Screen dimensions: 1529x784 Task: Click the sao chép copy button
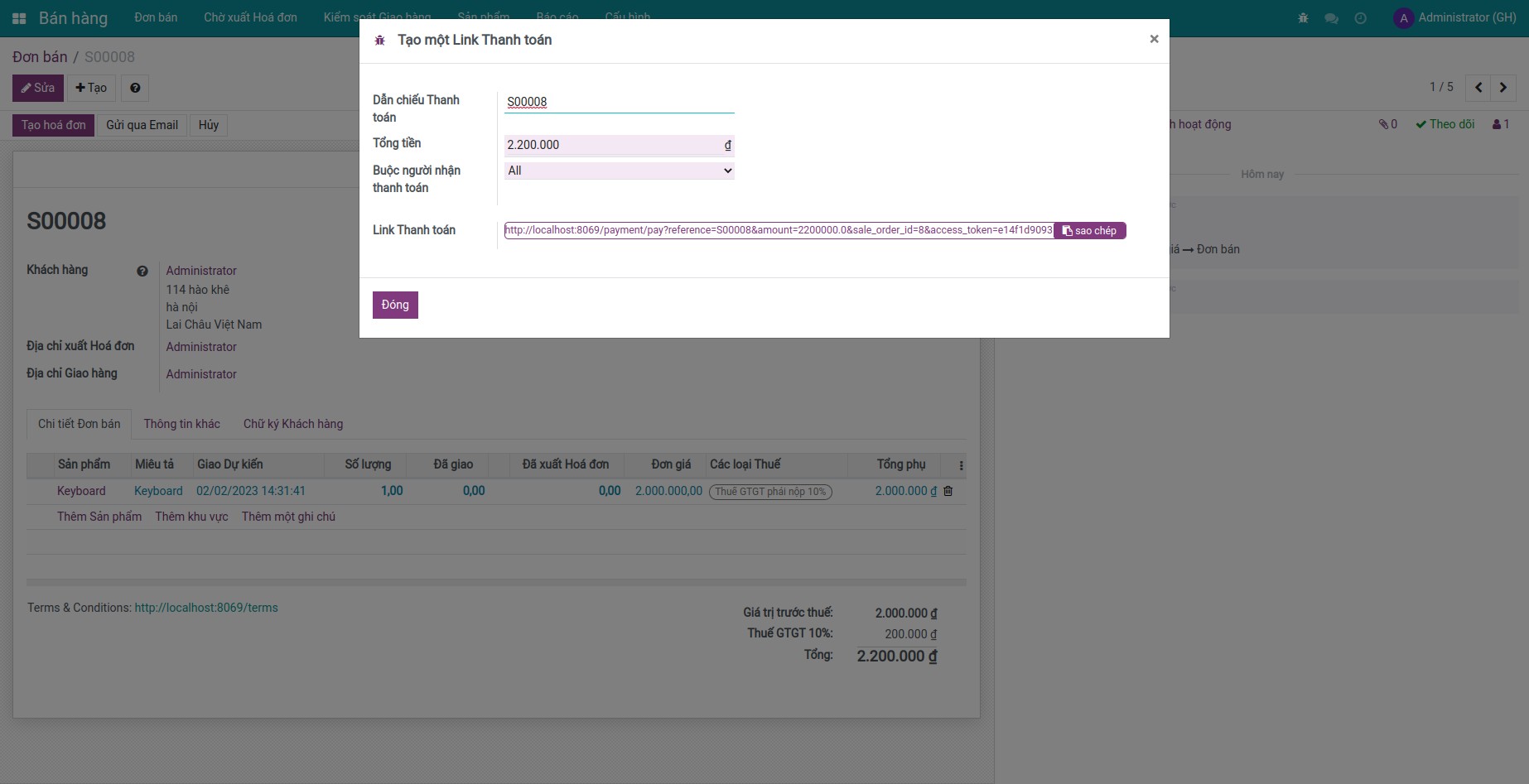click(x=1089, y=231)
